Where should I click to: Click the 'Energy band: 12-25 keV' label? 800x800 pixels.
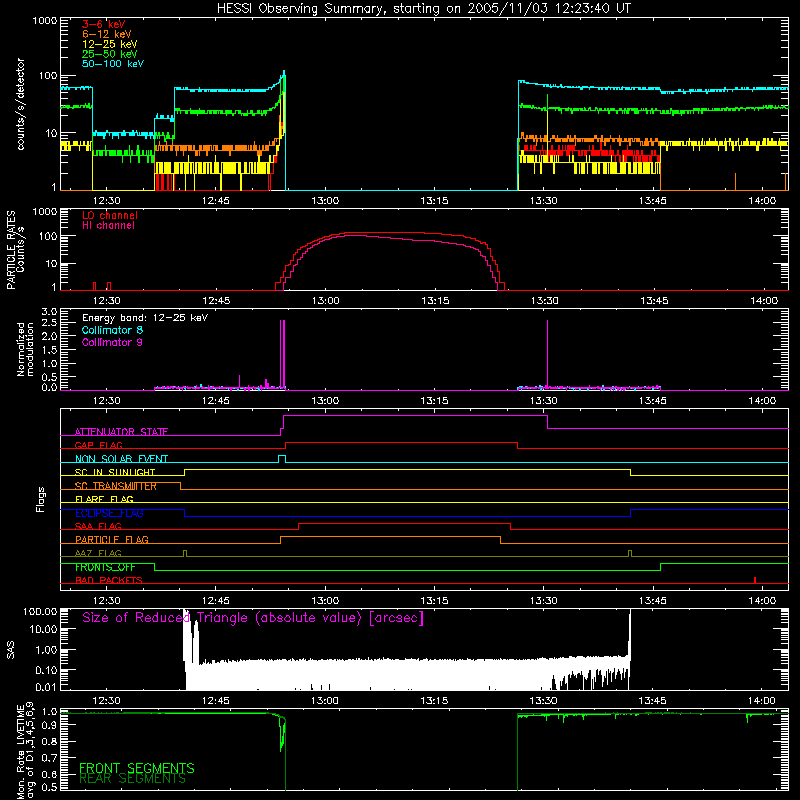[x=145, y=318]
